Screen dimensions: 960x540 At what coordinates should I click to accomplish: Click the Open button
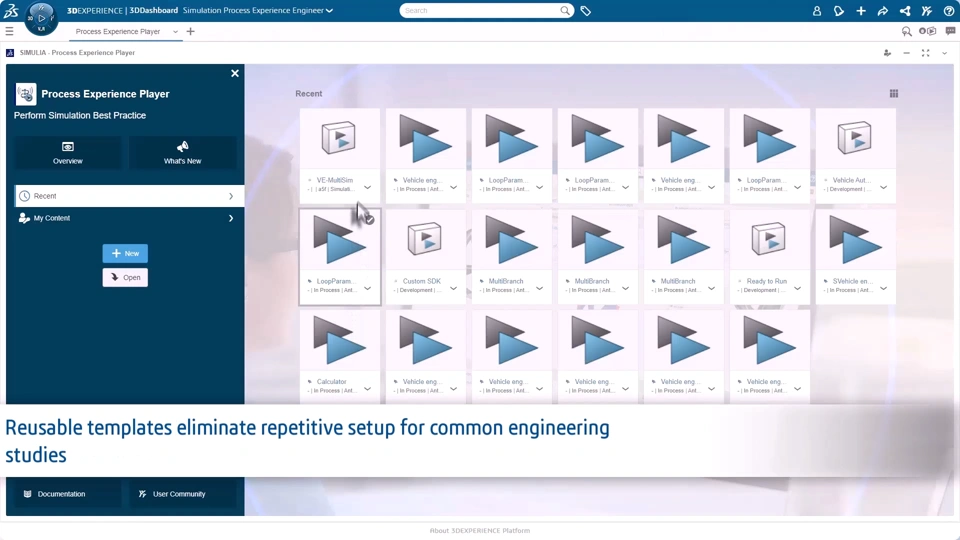[125, 277]
